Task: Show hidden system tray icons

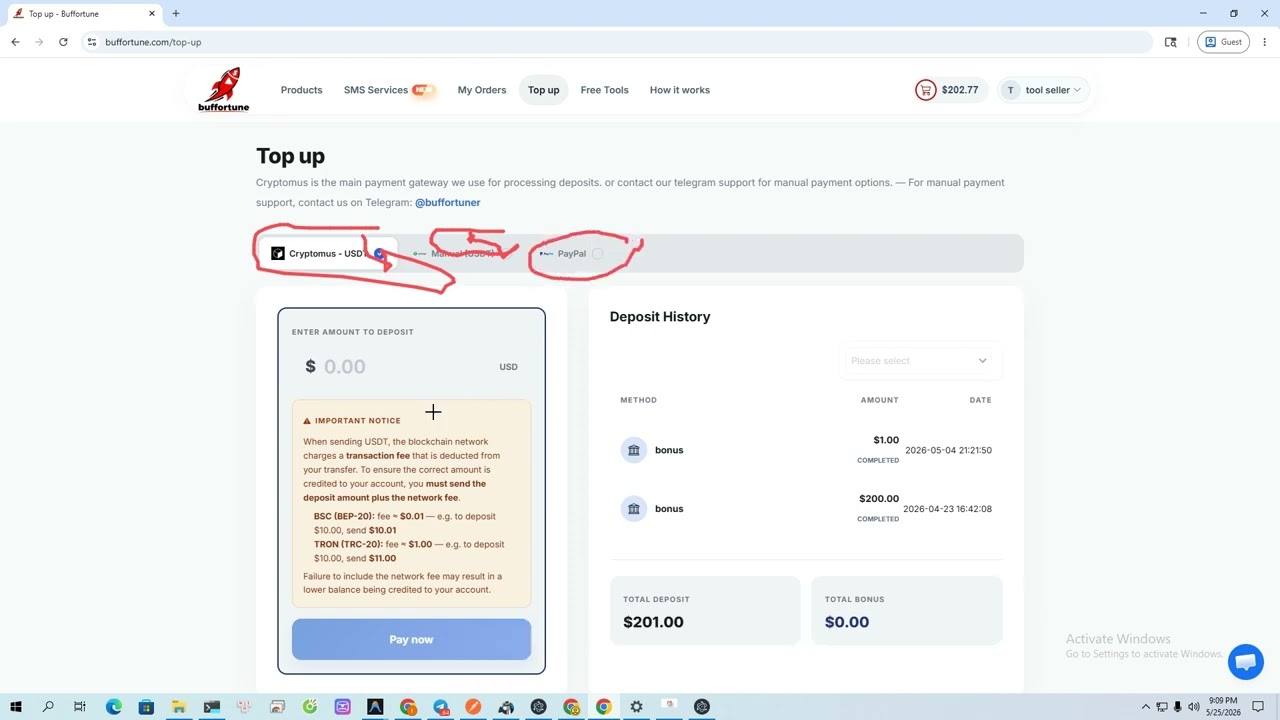Action: (1146, 707)
